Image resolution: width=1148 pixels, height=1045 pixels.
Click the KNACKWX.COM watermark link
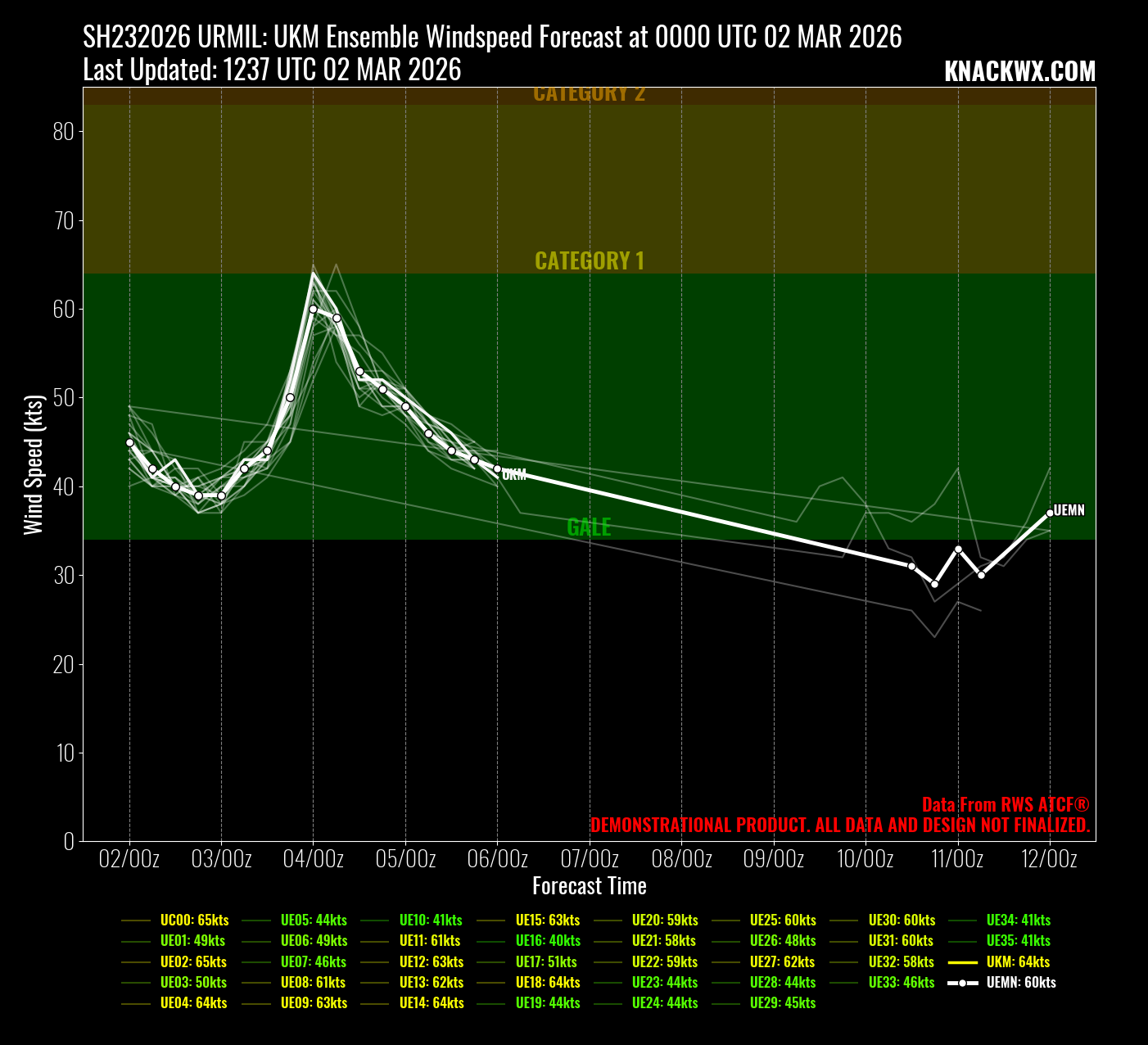coord(1019,71)
